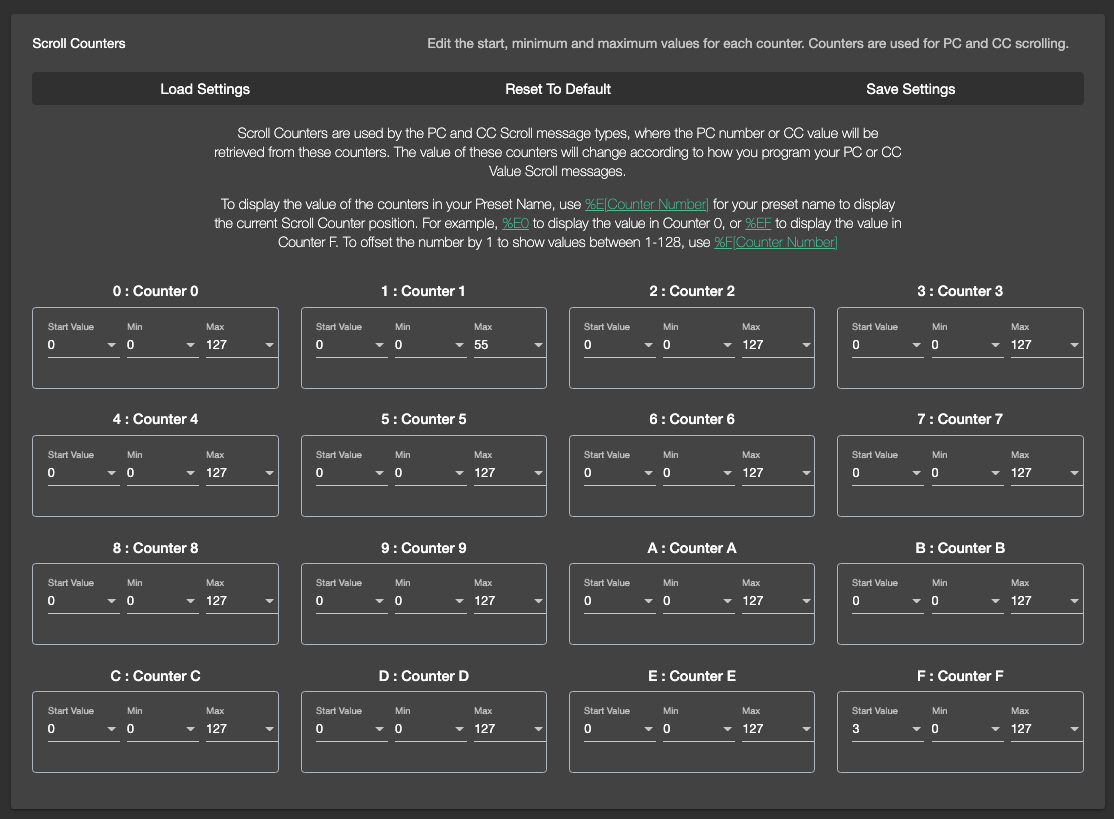Expand Counter 4 Max dropdown
This screenshot has height=819, width=1114.
pos(241,473)
